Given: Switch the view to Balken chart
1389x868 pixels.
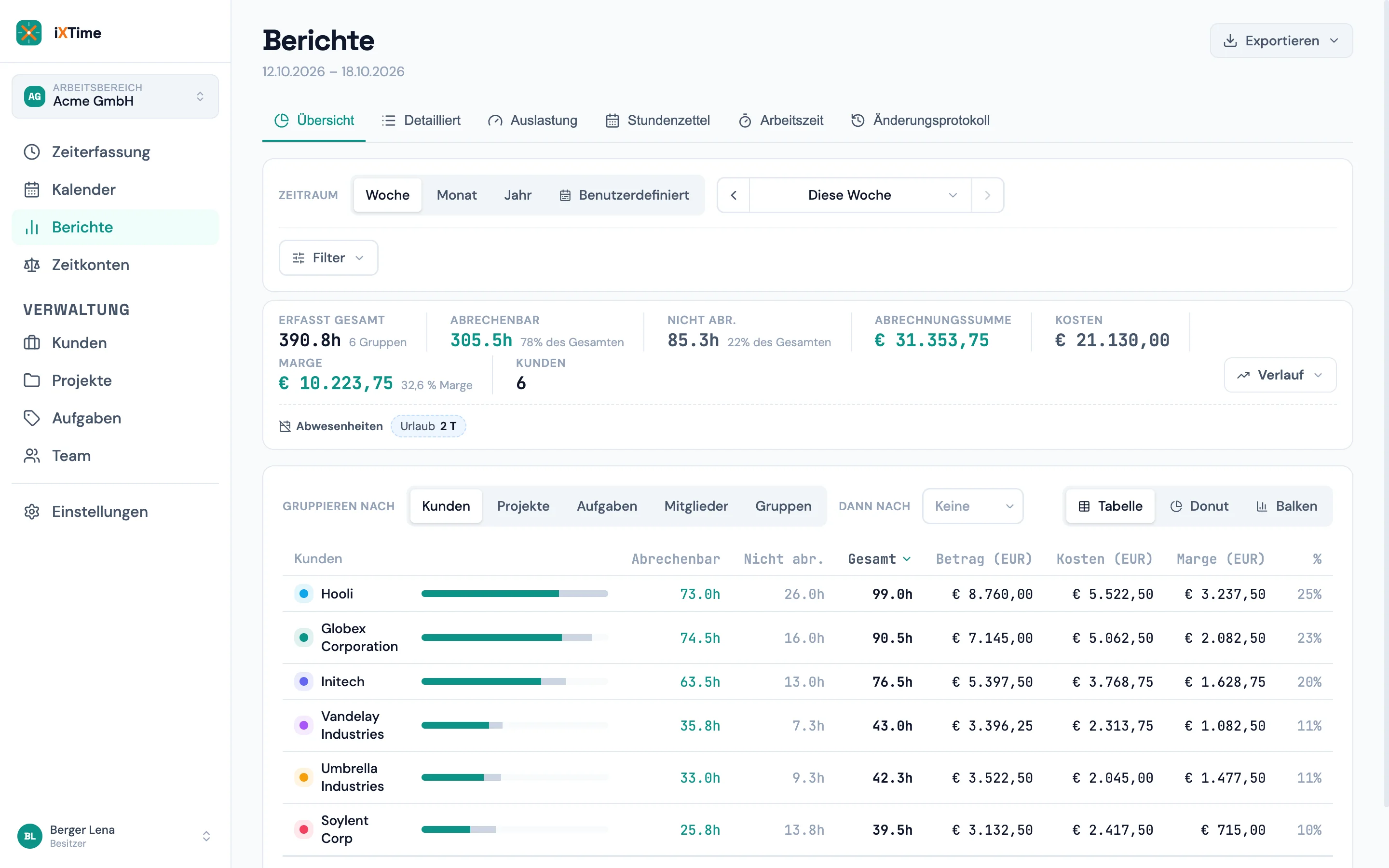Looking at the screenshot, I should pyautogui.click(x=1286, y=506).
